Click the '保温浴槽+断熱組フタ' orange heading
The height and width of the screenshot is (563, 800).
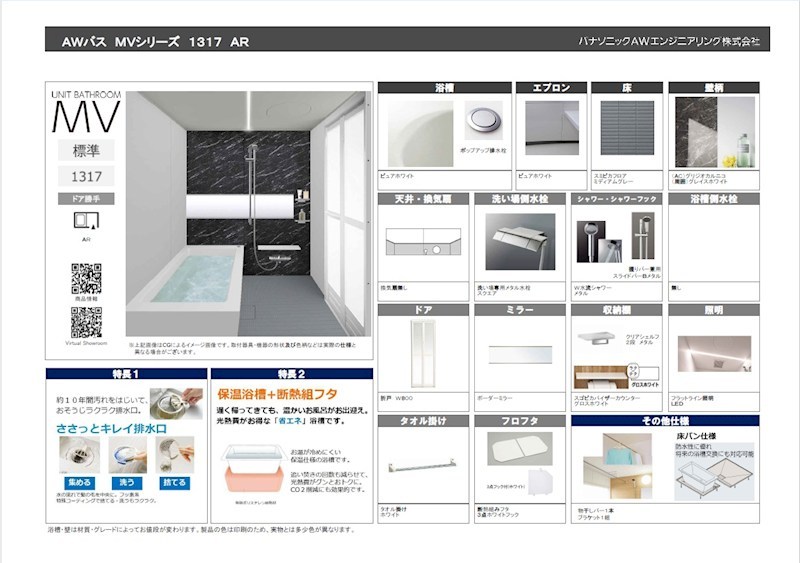tap(277, 394)
